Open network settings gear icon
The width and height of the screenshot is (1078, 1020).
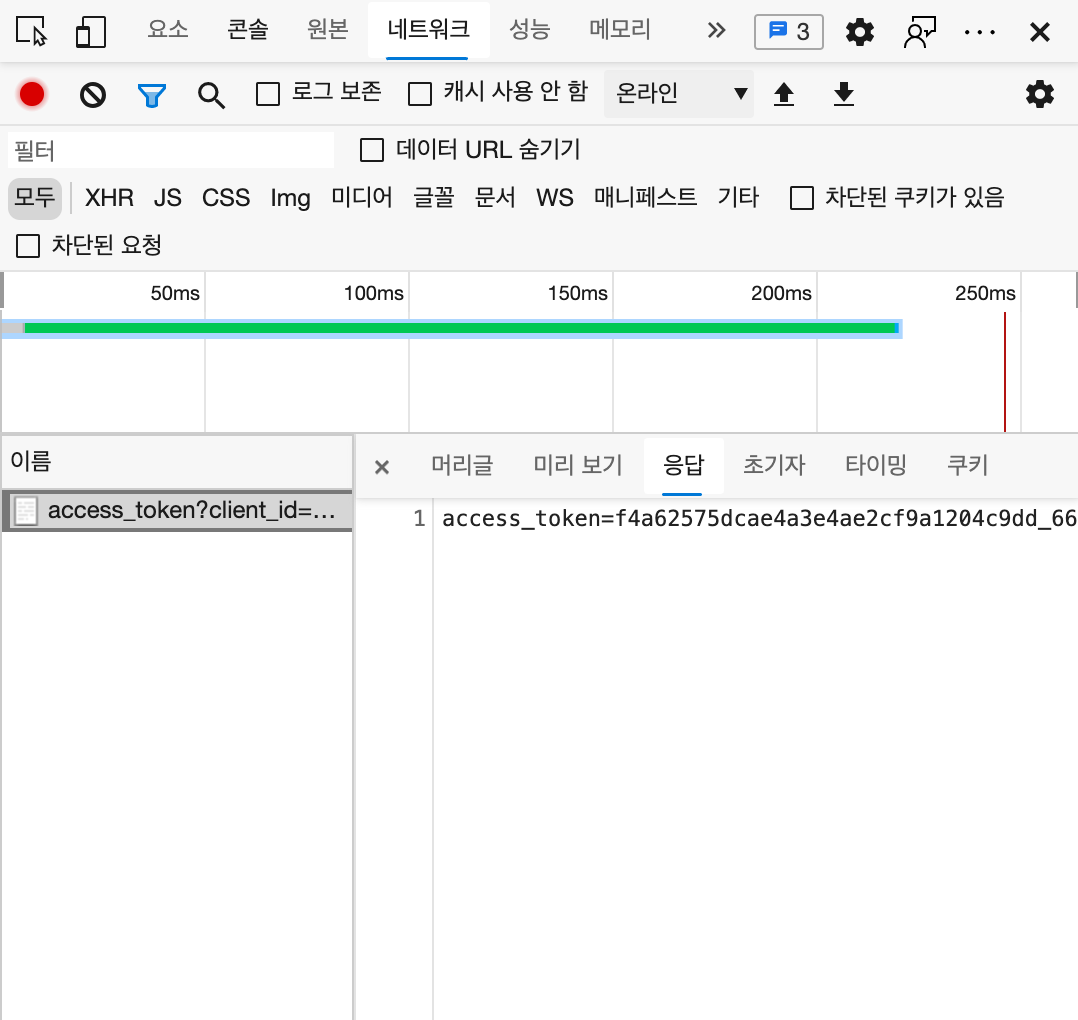pyautogui.click(x=1040, y=94)
